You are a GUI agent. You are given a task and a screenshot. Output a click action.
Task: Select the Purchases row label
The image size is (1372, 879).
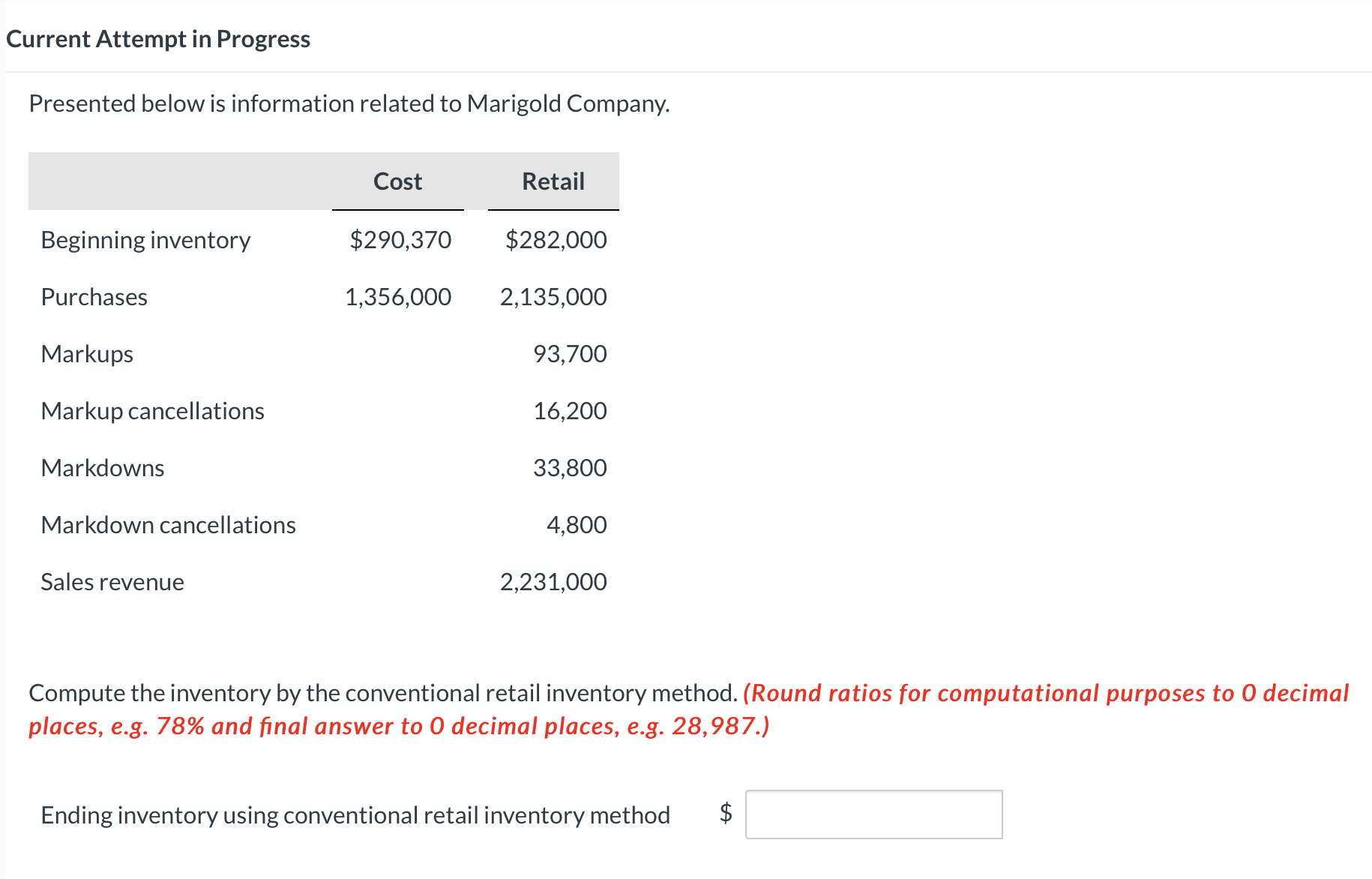tap(94, 297)
